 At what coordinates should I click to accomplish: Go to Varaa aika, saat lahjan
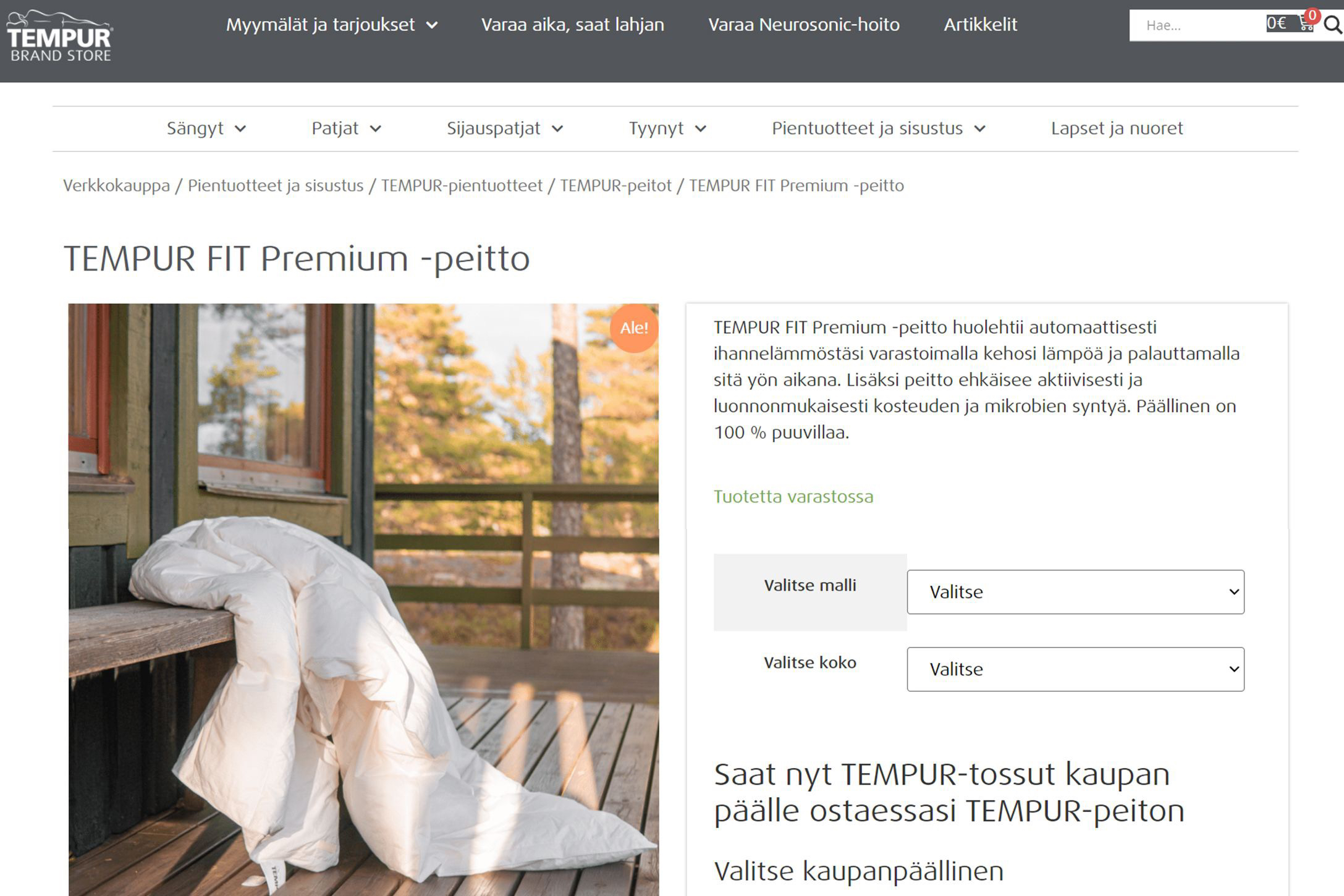pos(572,25)
